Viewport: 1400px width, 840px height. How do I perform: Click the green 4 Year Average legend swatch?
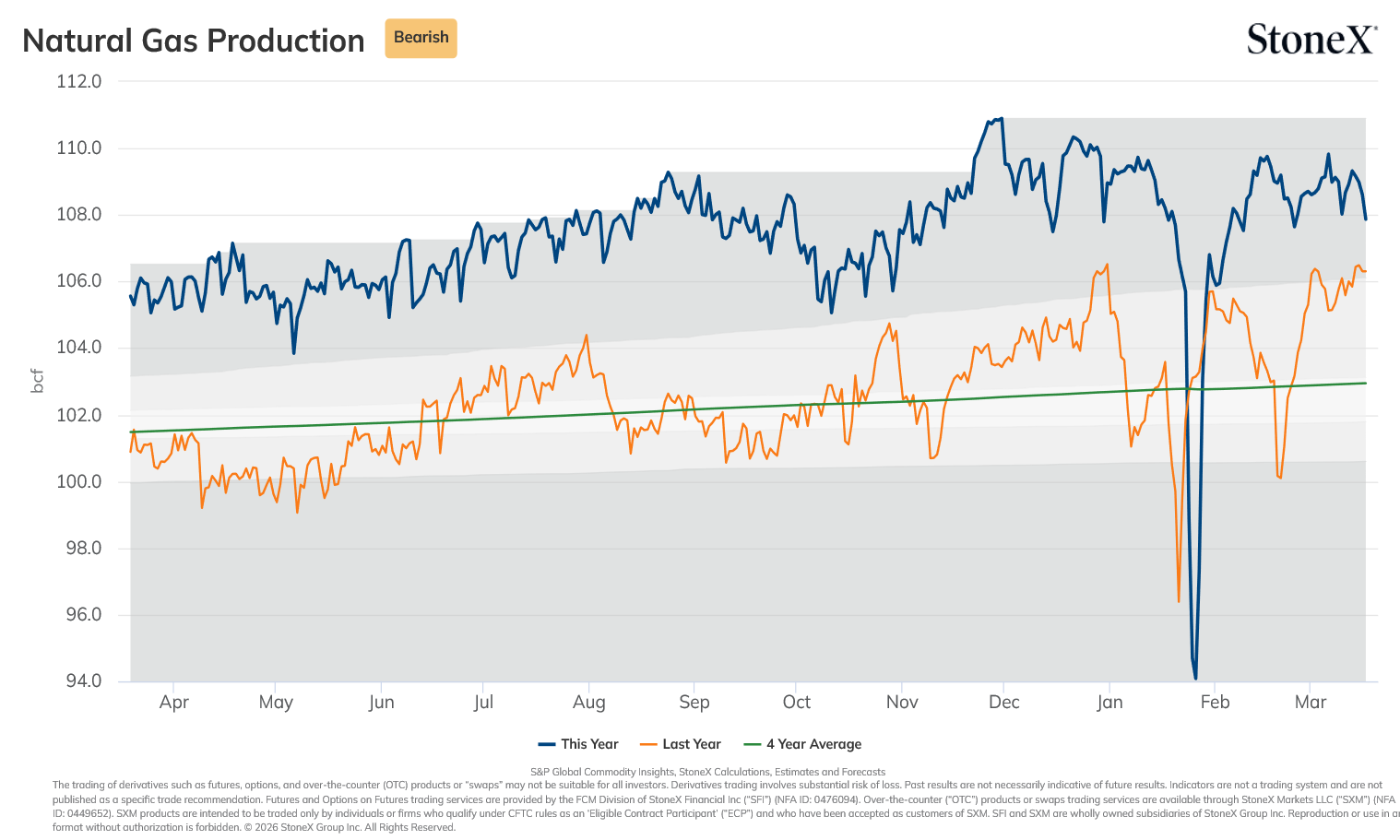(752, 744)
